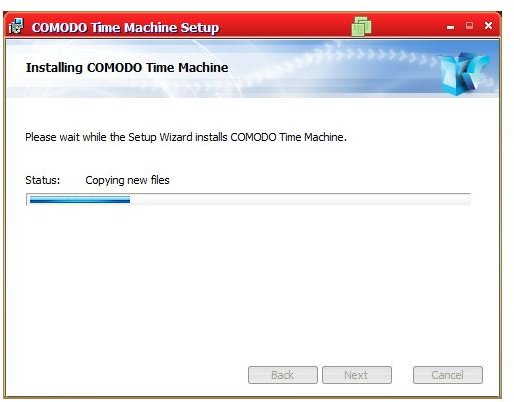Click the green stacked squares icon
This screenshot has height=402, width=514.
click(x=361, y=26)
